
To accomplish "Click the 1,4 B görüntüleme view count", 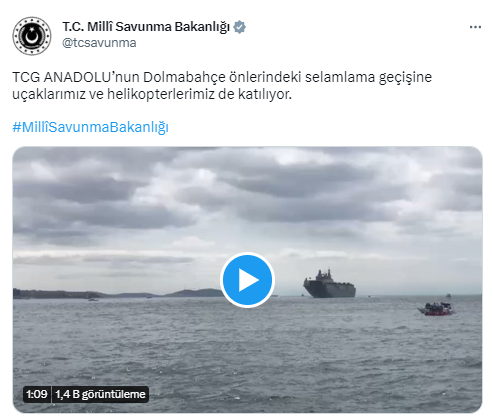I will (x=100, y=394).
